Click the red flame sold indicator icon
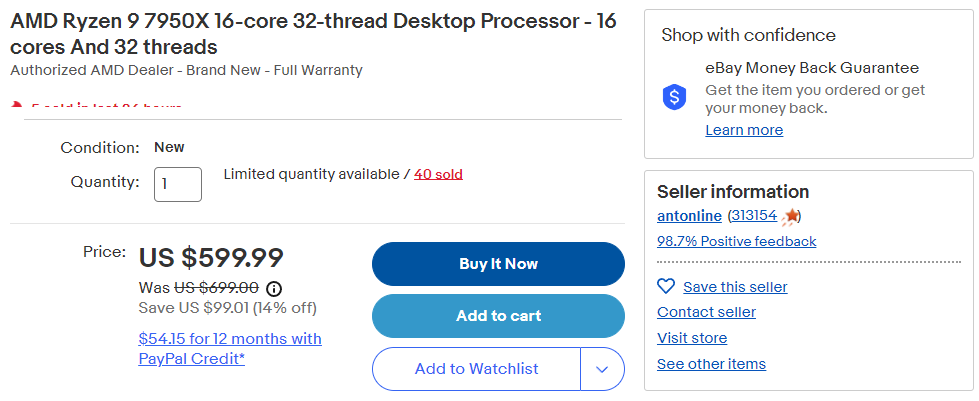 [x=17, y=105]
